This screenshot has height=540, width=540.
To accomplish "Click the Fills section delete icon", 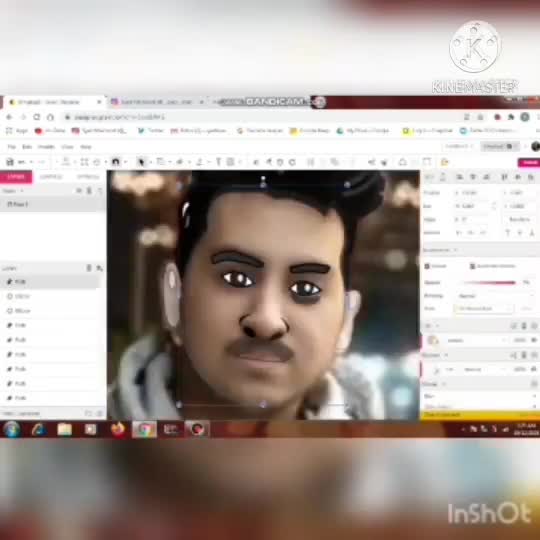I will click(x=524, y=325).
